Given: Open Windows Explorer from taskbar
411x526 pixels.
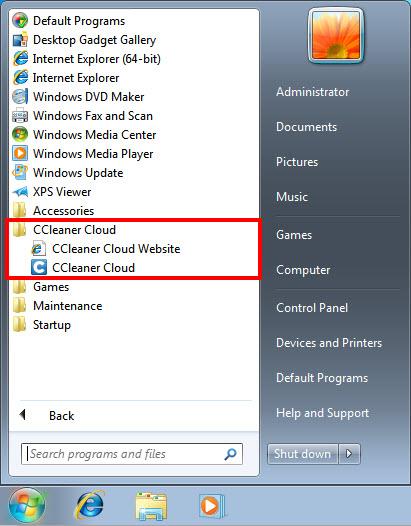Looking at the screenshot, I should pyautogui.click(x=151, y=506).
